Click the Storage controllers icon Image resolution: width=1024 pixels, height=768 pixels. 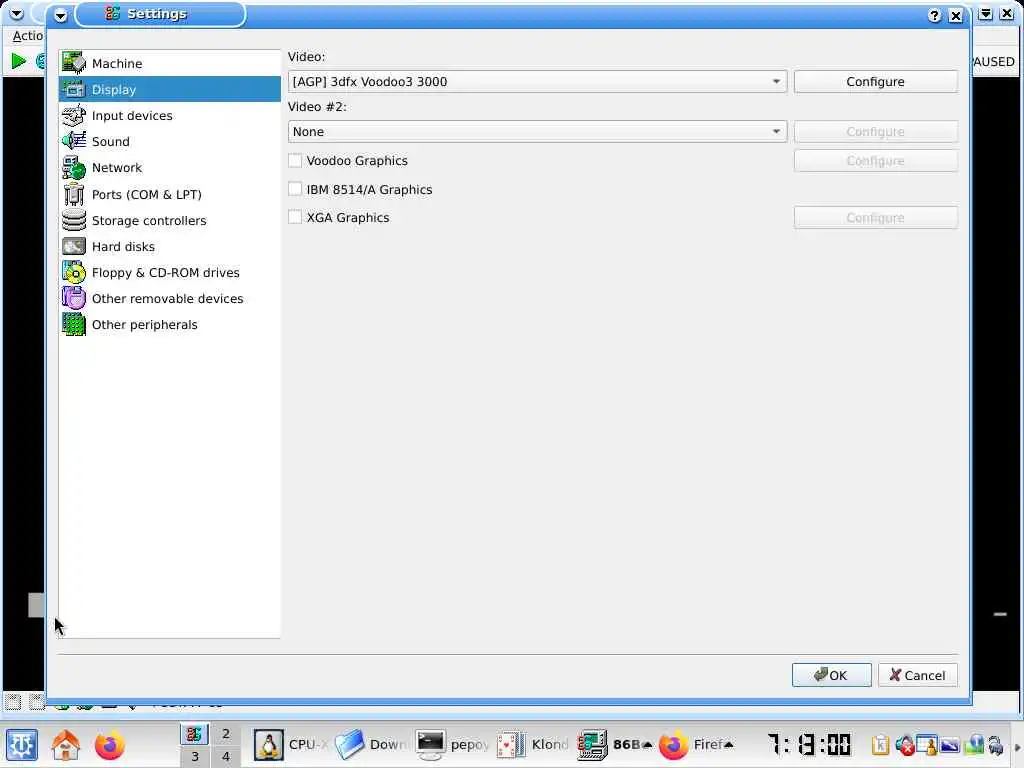[x=74, y=221]
